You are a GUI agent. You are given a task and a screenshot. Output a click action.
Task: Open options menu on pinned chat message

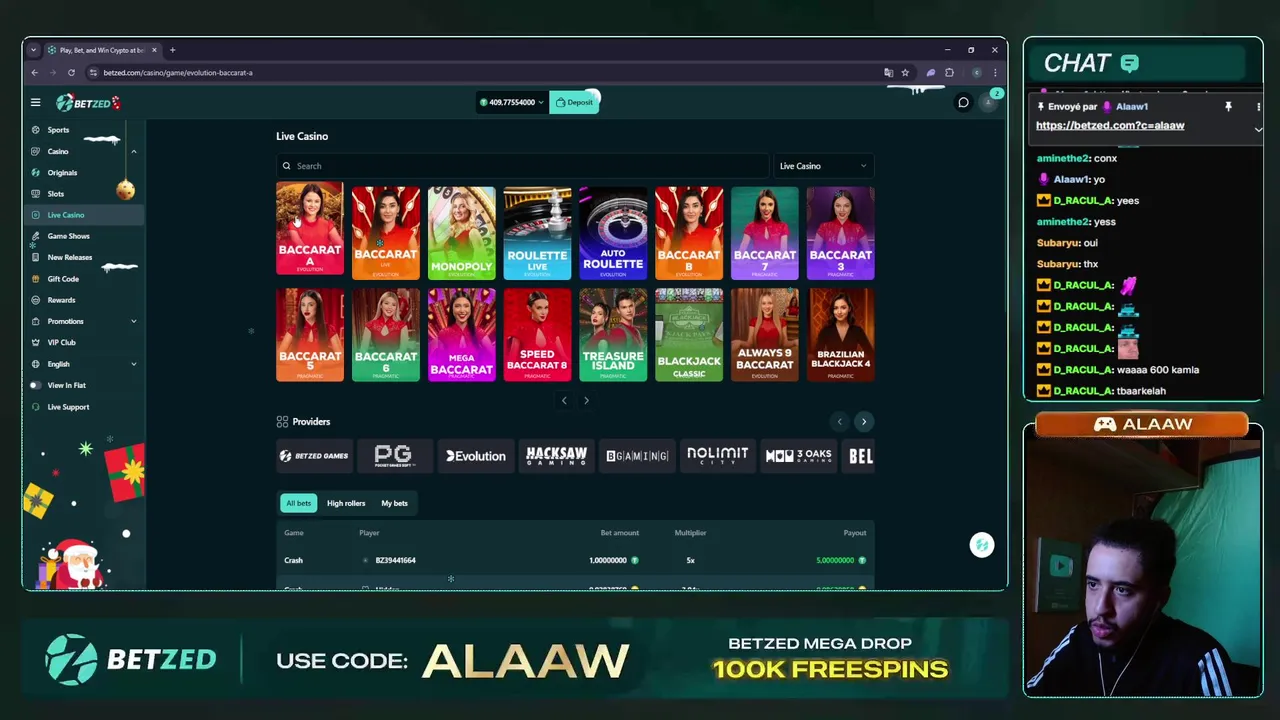1258,106
